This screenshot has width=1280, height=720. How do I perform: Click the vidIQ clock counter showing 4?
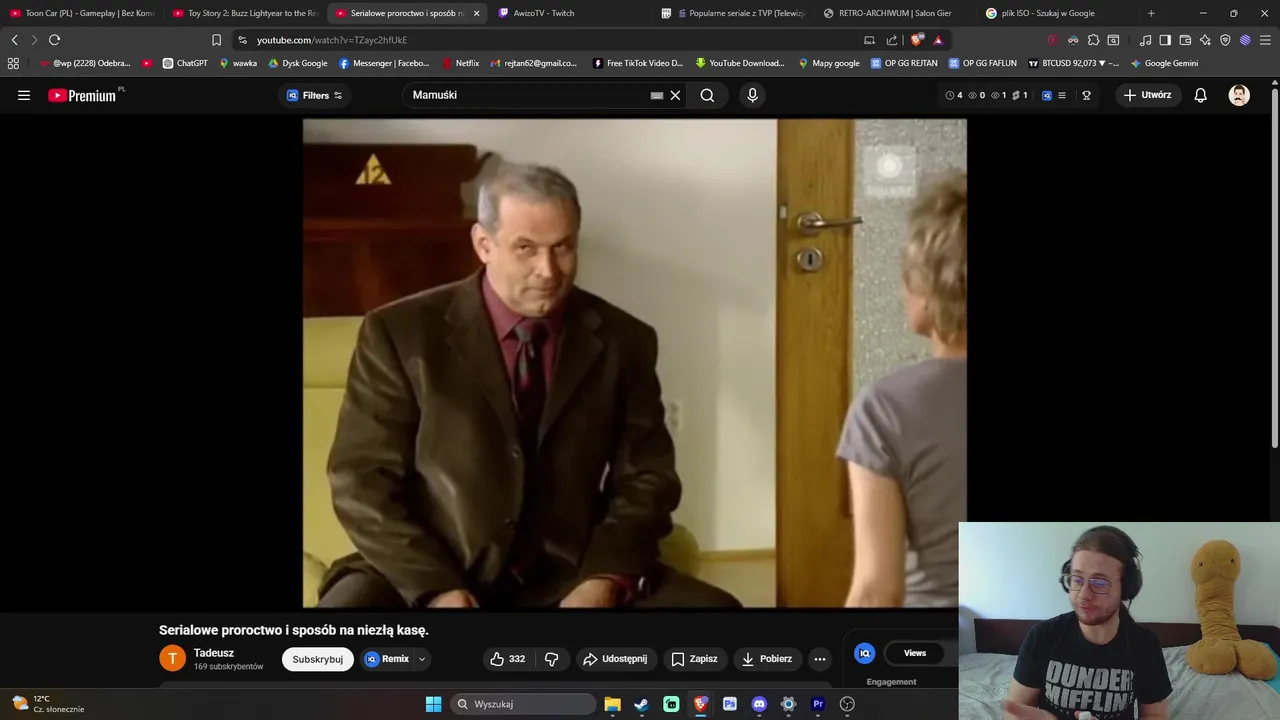click(x=954, y=95)
